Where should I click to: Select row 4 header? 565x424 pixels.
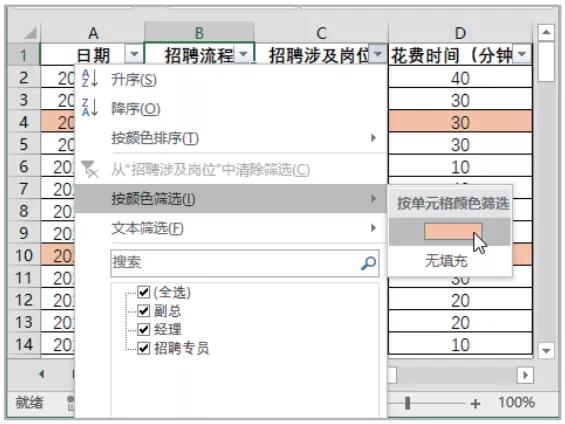[23, 122]
